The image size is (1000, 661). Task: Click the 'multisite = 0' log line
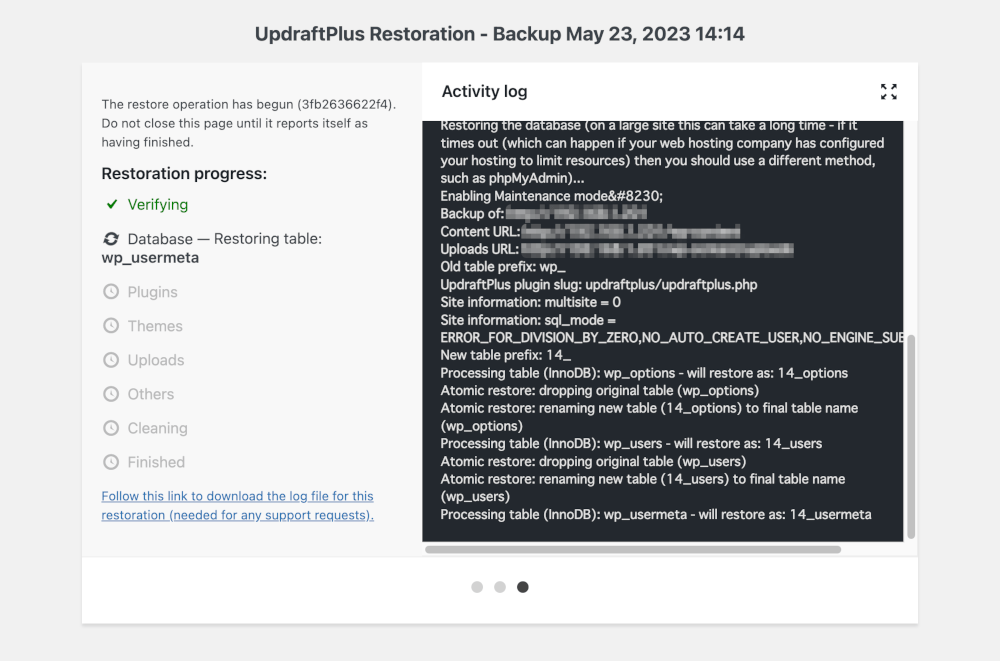(x=531, y=302)
